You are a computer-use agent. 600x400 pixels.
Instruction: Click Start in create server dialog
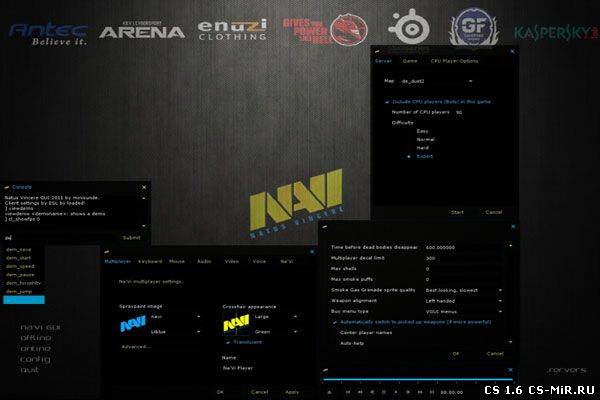[x=457, y=212]
